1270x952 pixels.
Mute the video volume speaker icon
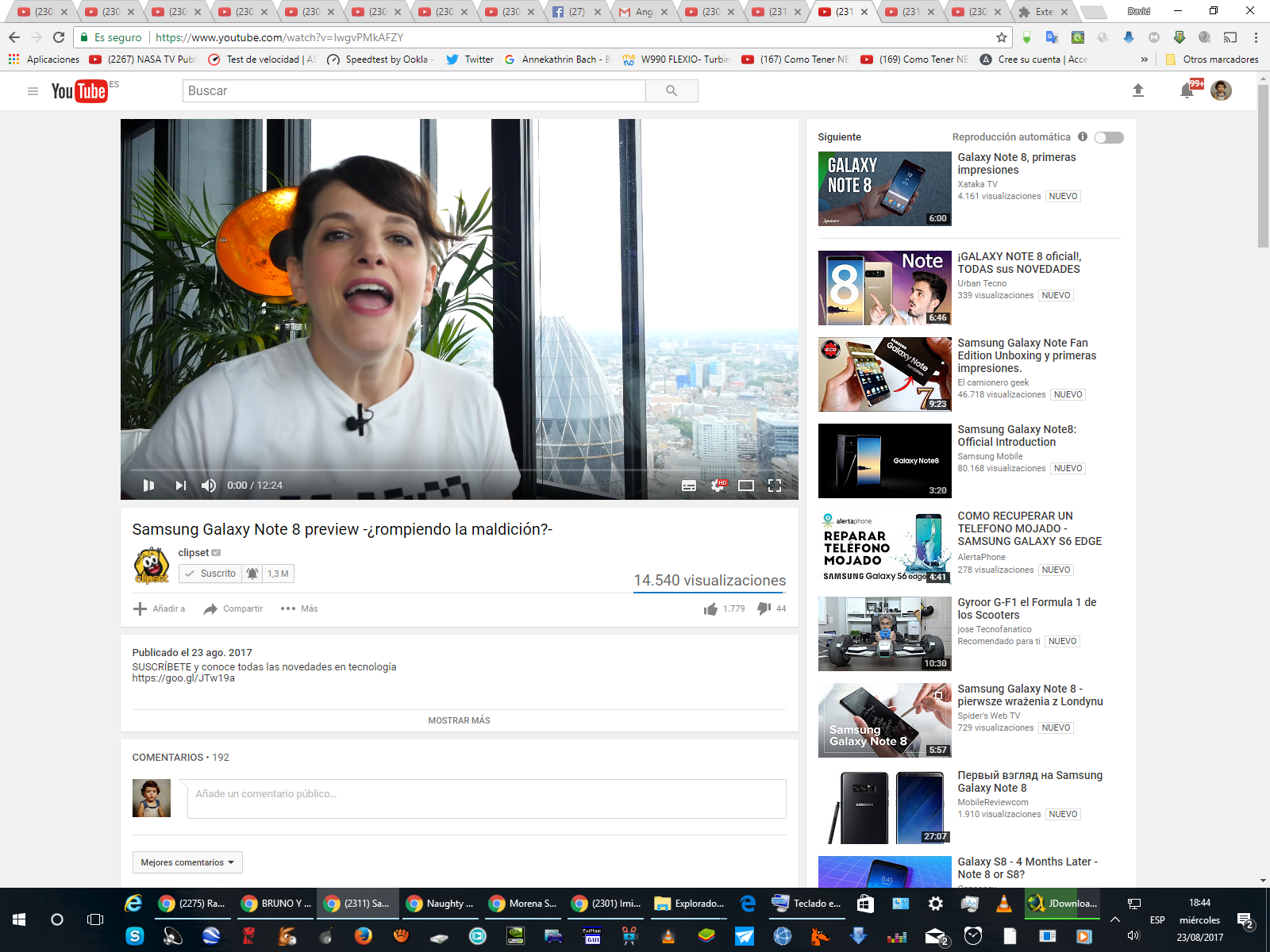(x=209, y=486)
